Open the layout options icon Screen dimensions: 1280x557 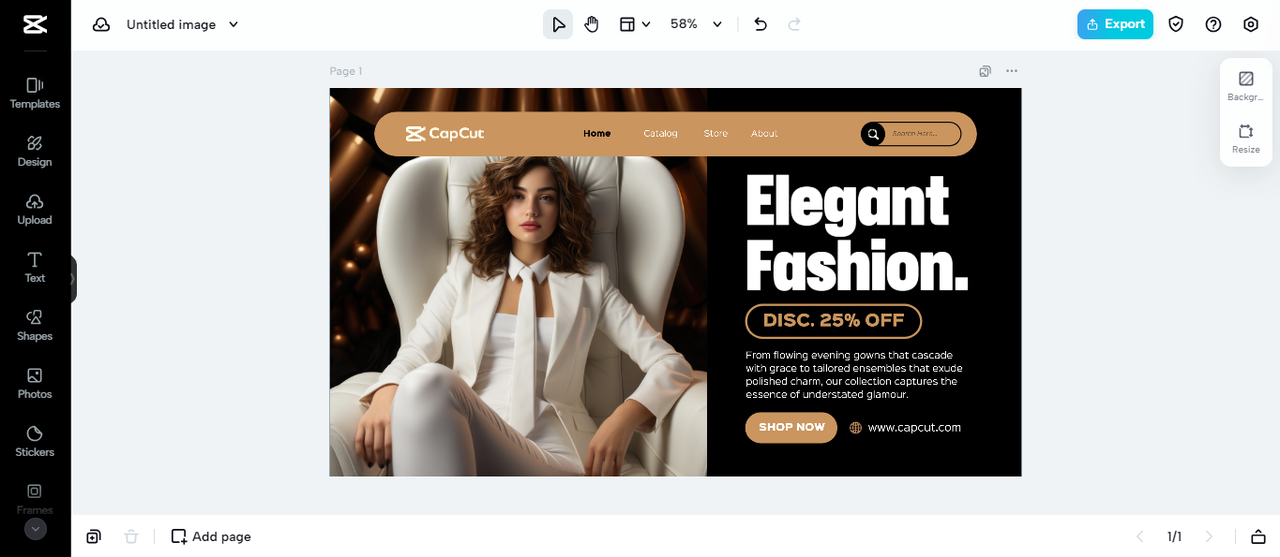click(627, 24)
